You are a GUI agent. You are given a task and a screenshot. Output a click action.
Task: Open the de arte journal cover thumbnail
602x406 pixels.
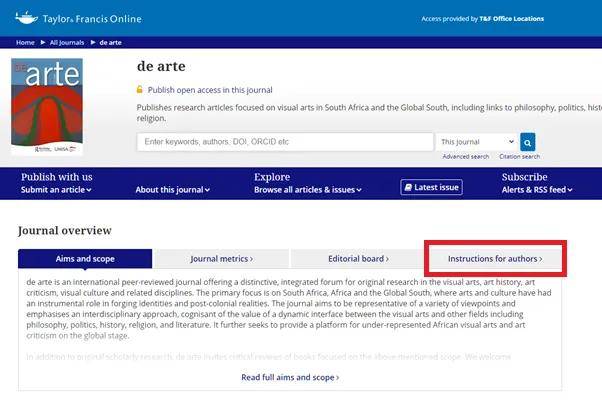click(x=47, y=106)
